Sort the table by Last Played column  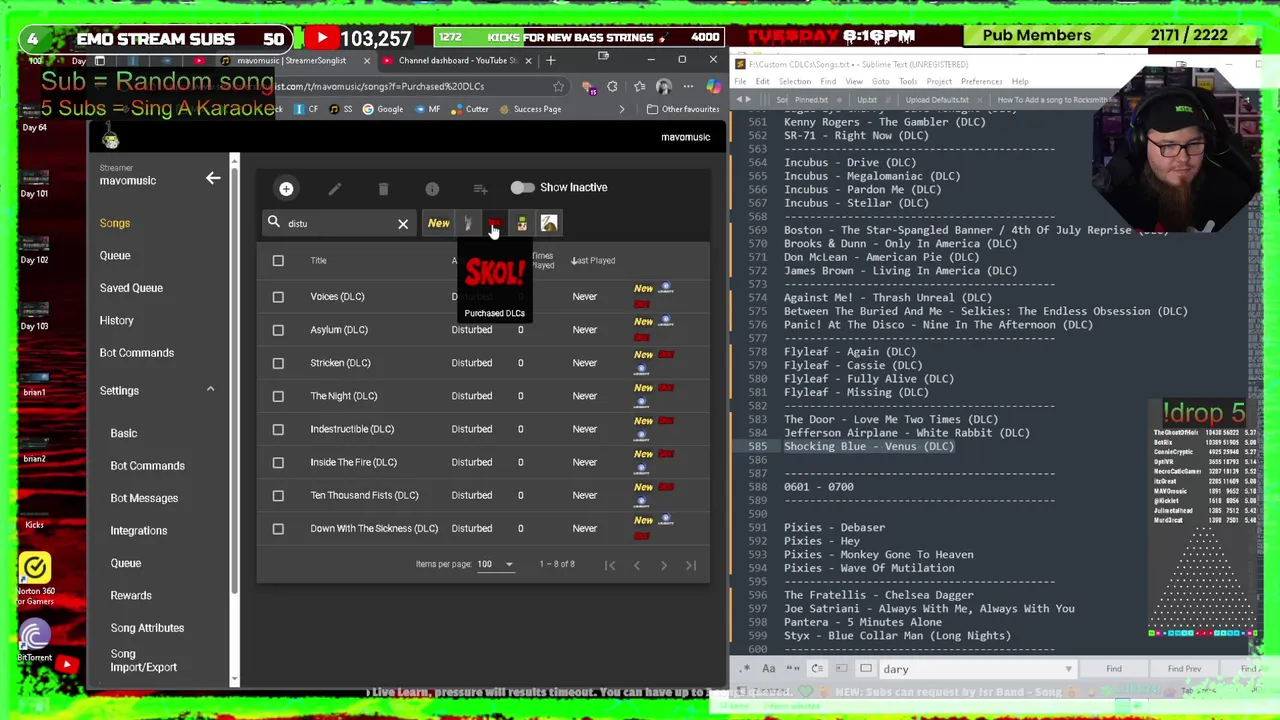tap(594, 261)
